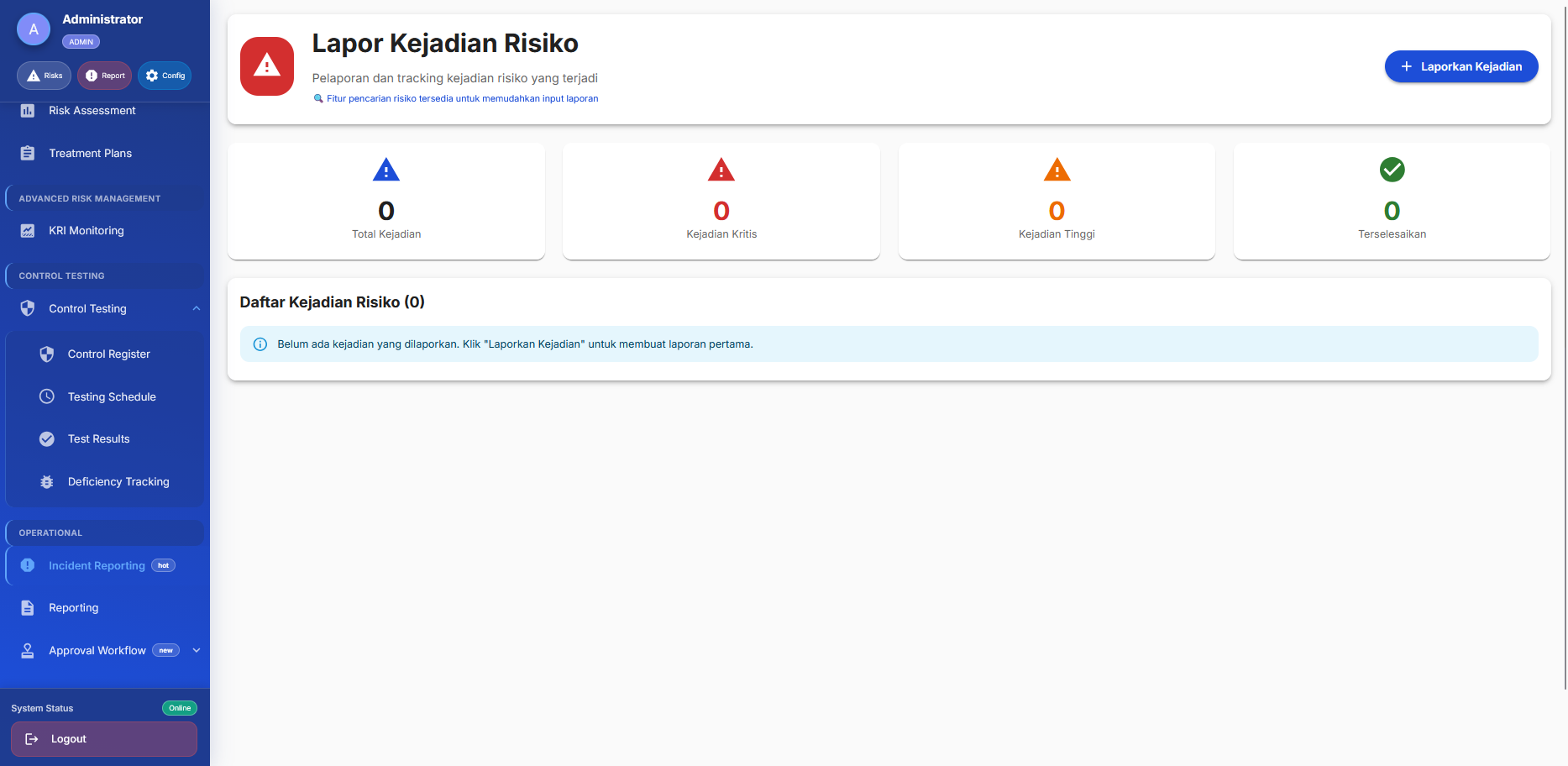Click the Administrator avatar circle
Screen dimensions: 1568x766
34,29
